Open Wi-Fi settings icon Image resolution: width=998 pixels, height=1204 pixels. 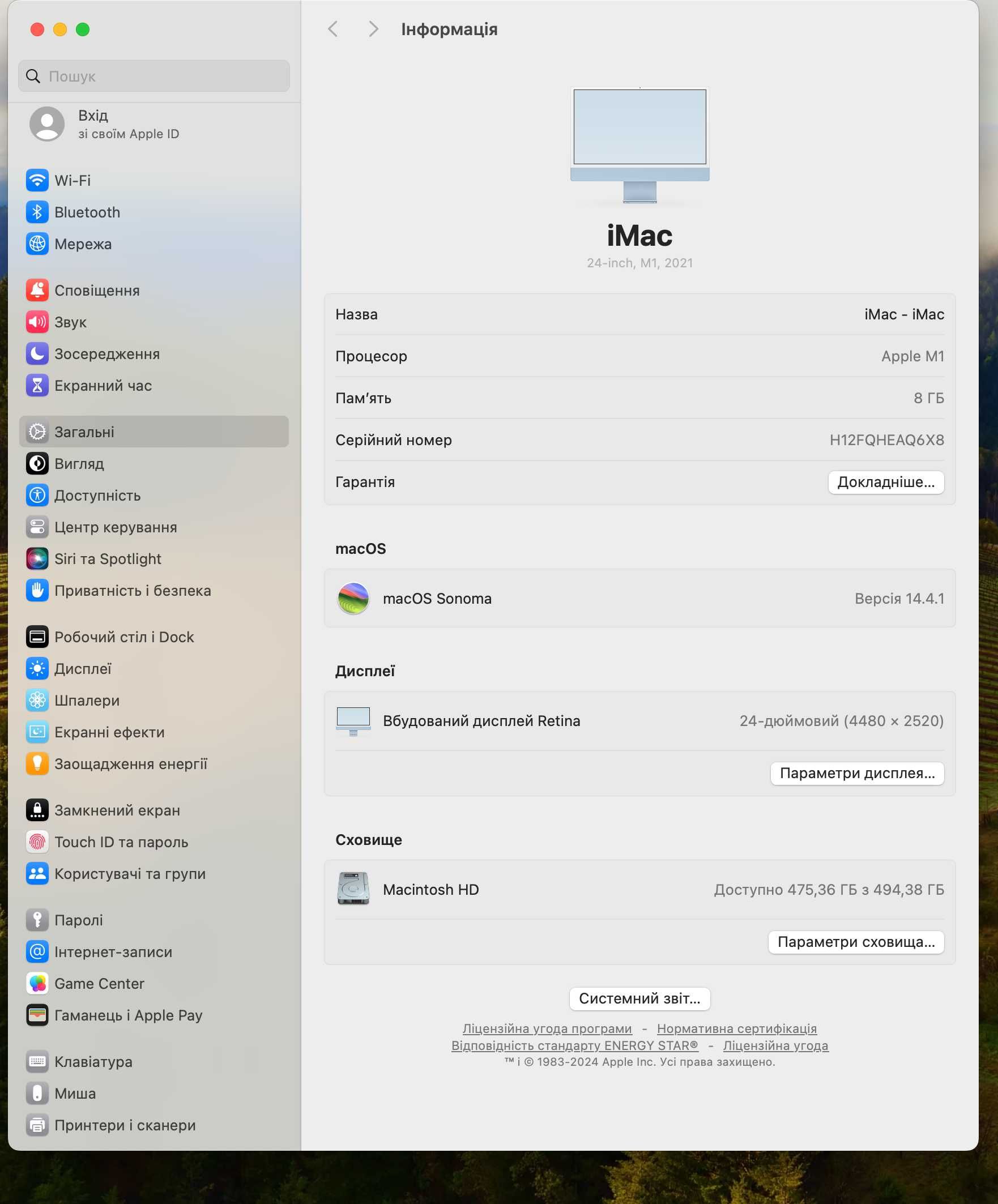pyautogui.click(x=37, y=180)
